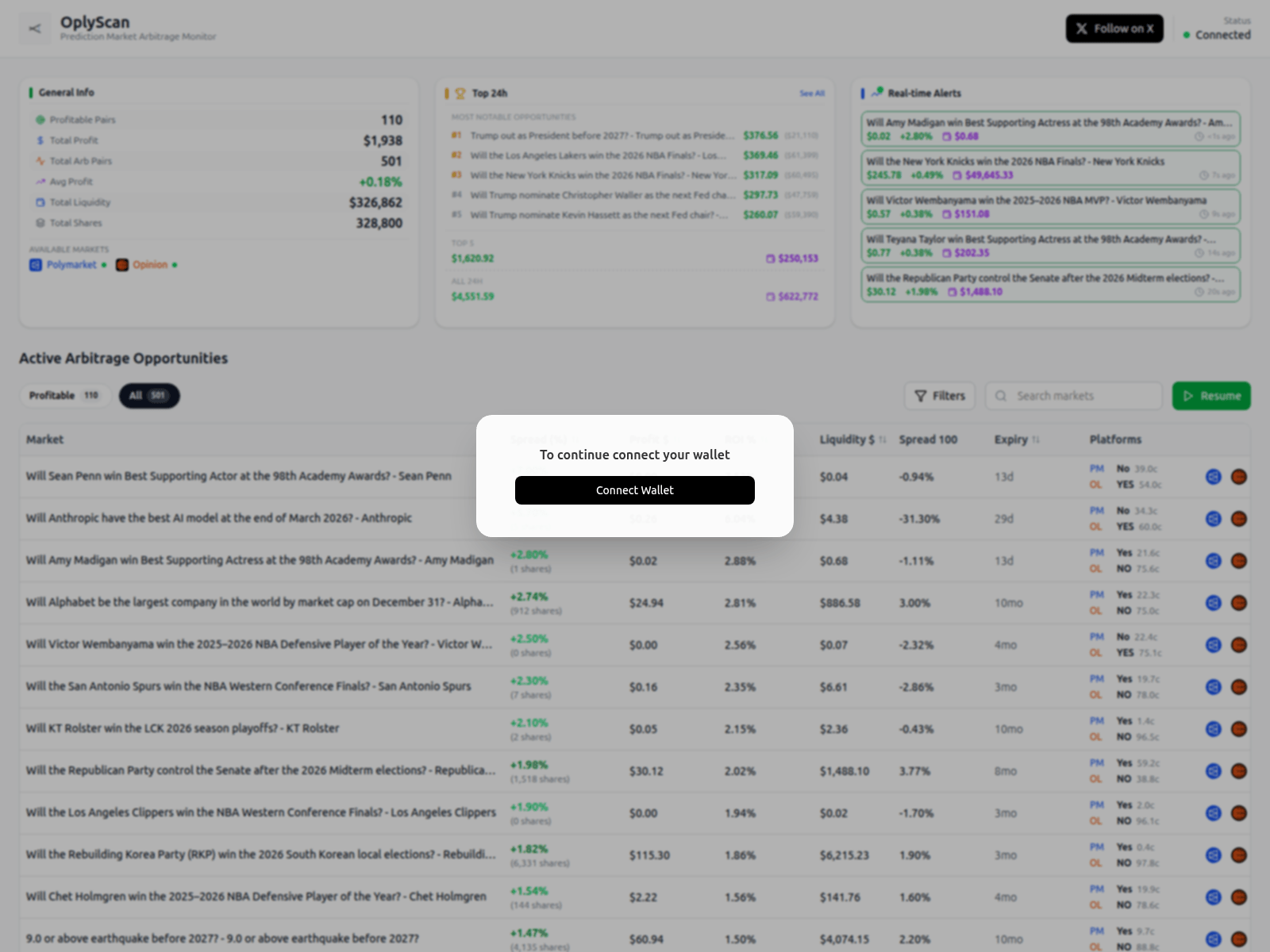Select Top 24h item #1 Trump out as President

(635, 136)
